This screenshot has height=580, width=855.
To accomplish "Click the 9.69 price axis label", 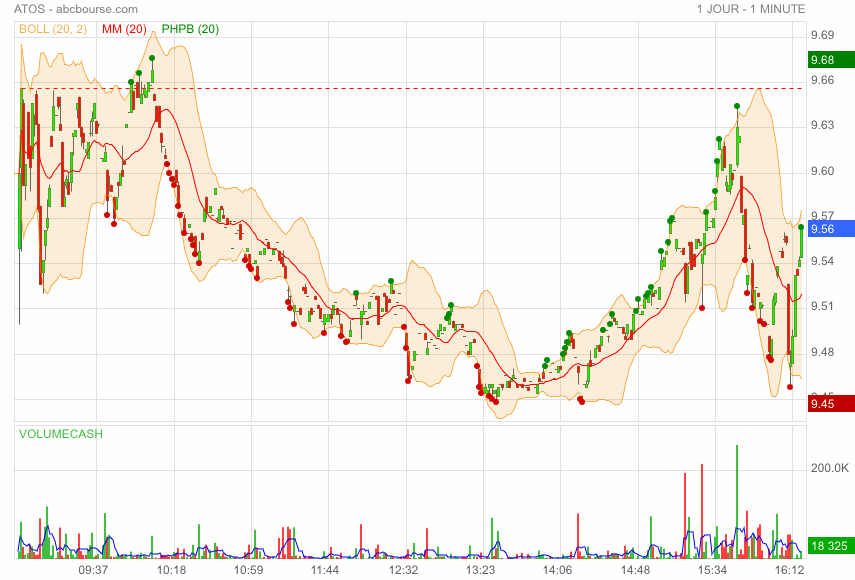I will [x=822, y=35].
